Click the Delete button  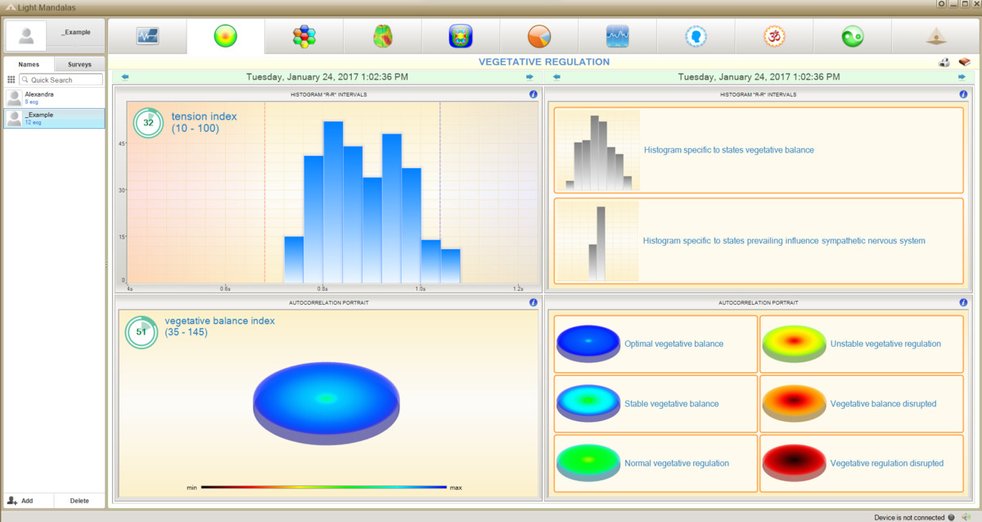(79, 500)
